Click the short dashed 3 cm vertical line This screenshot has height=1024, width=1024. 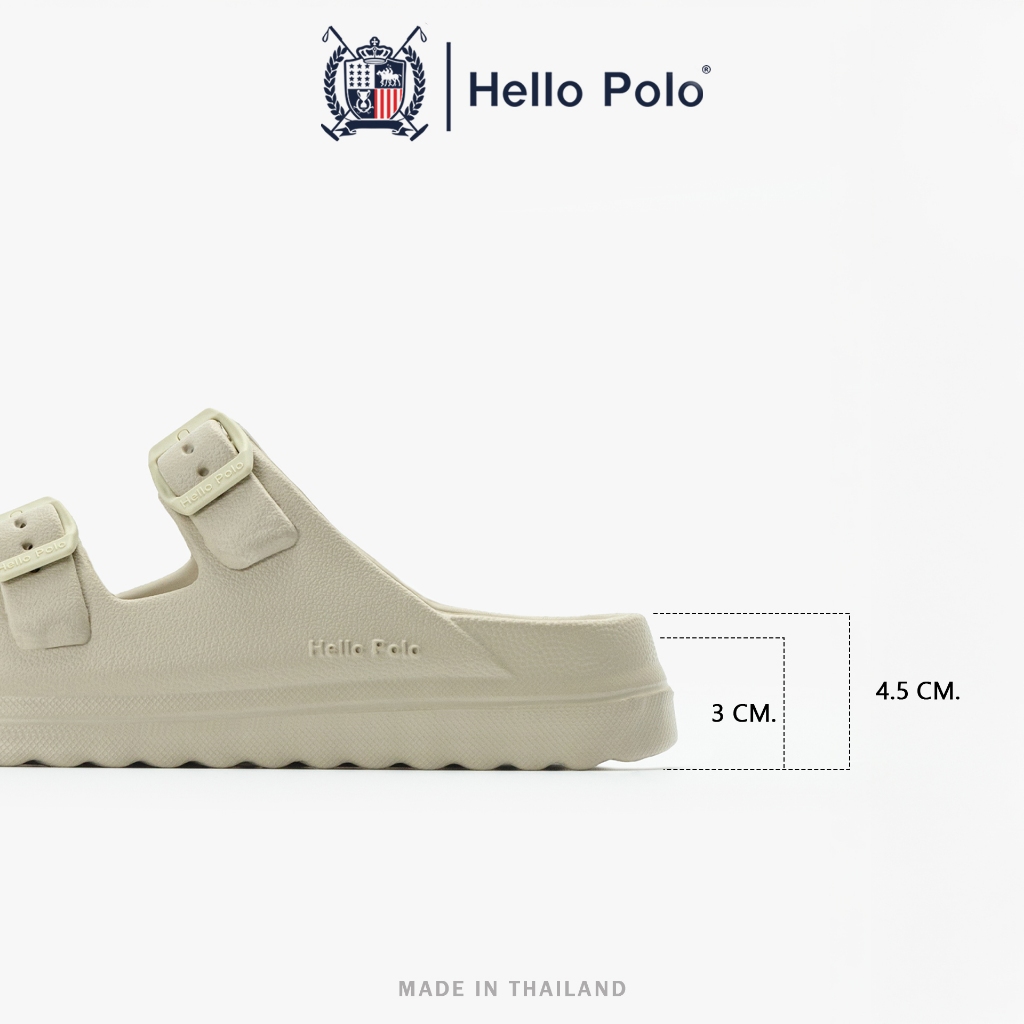784,703
